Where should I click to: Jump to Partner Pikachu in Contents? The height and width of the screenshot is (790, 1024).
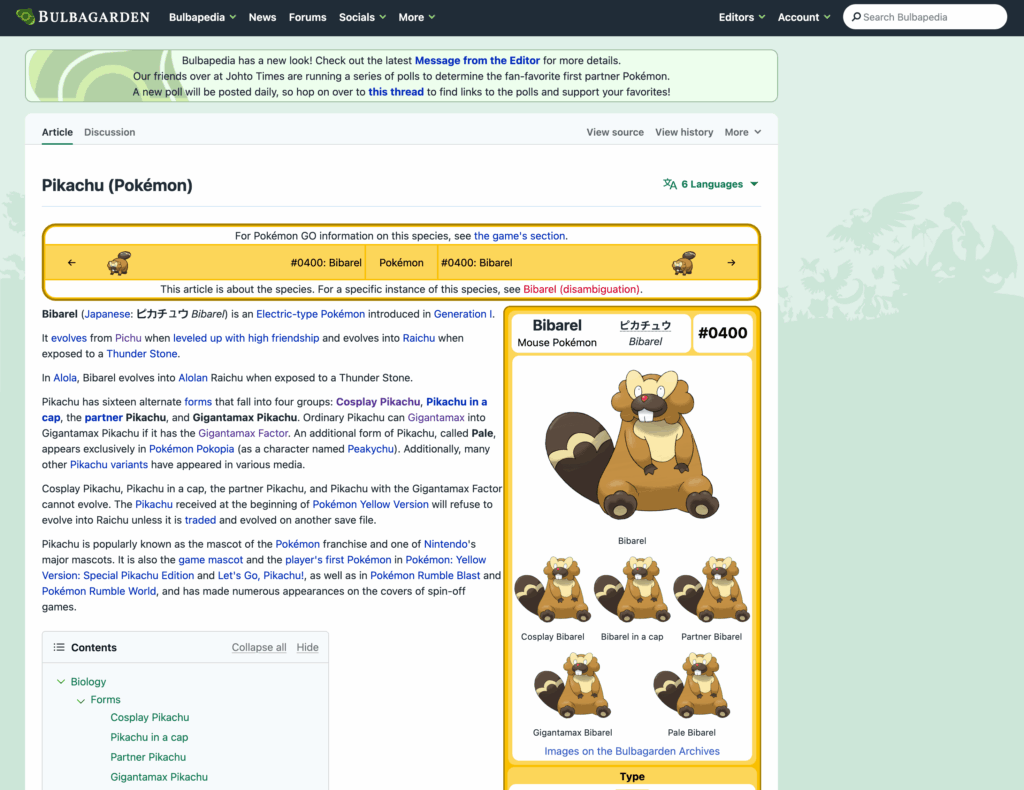[148, 757]
